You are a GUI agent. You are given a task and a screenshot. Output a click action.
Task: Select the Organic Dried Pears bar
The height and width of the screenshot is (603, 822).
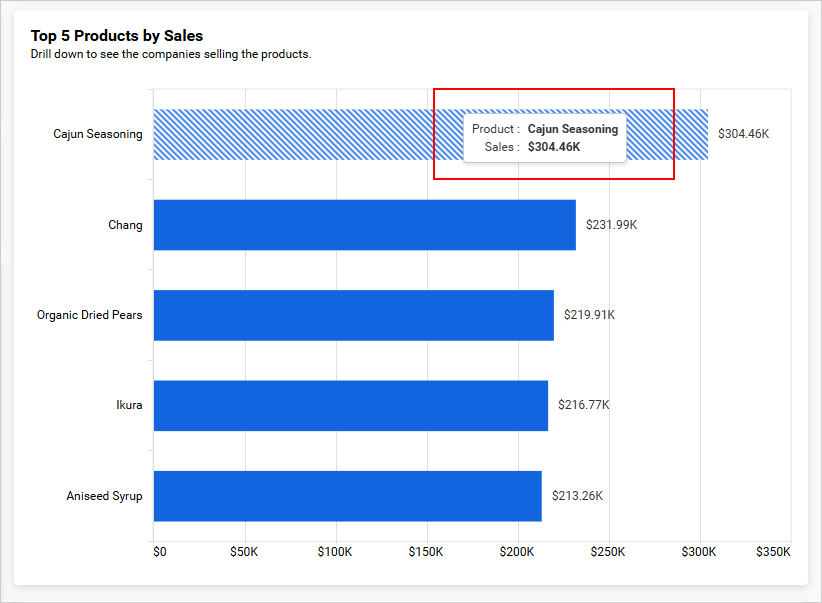click(353, 315)
